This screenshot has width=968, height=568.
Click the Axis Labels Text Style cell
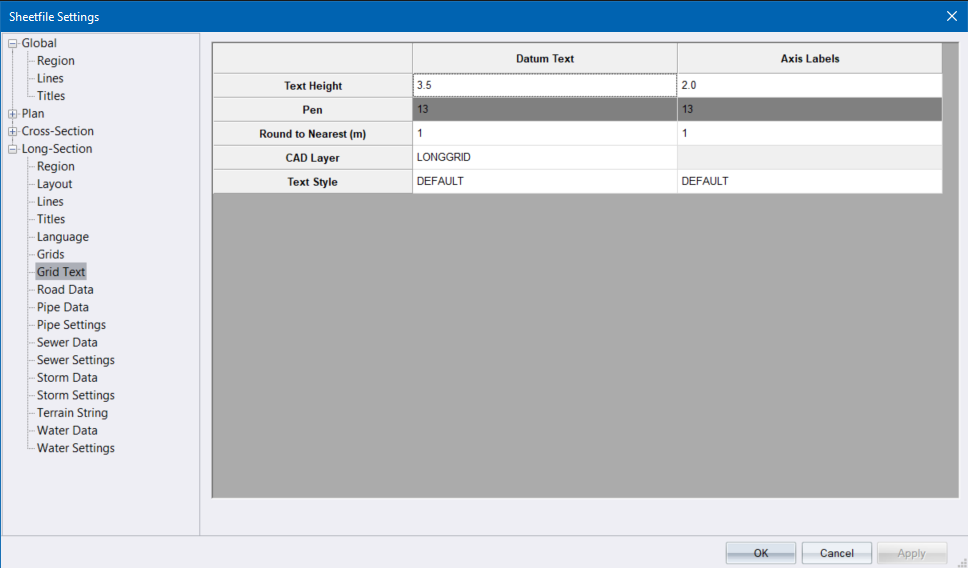coord(808,181)
